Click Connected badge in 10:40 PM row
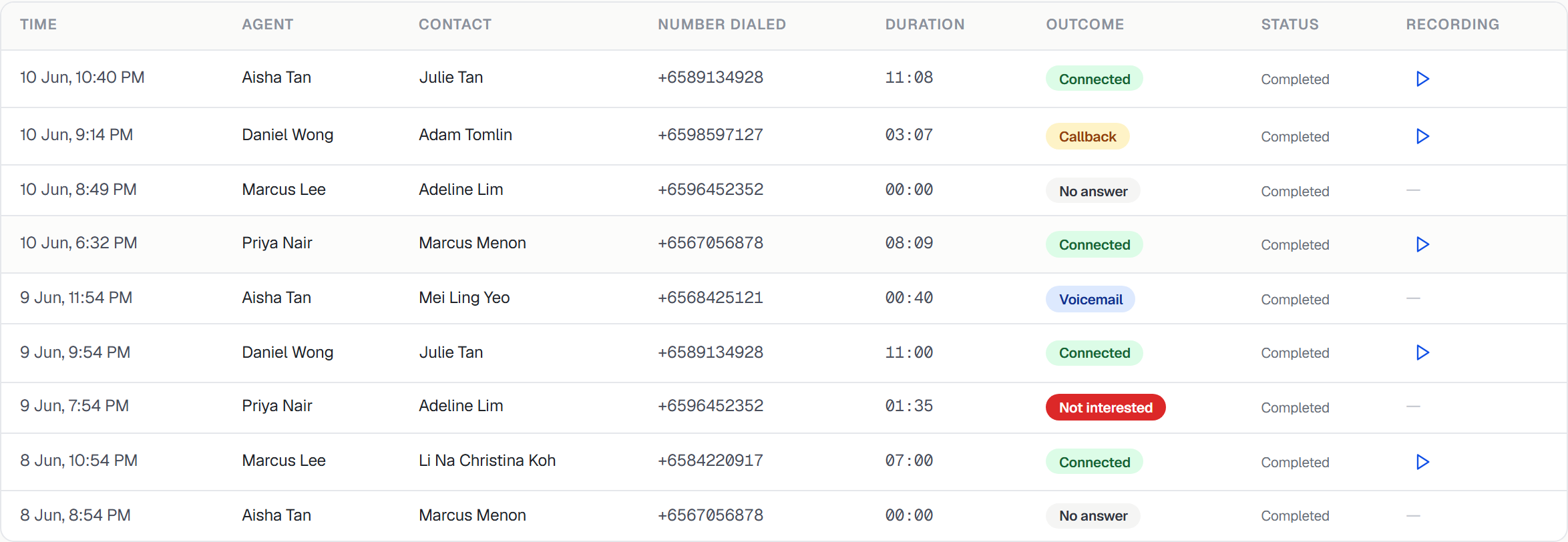The image size is (1568, 542). (x=1094, y=79)
